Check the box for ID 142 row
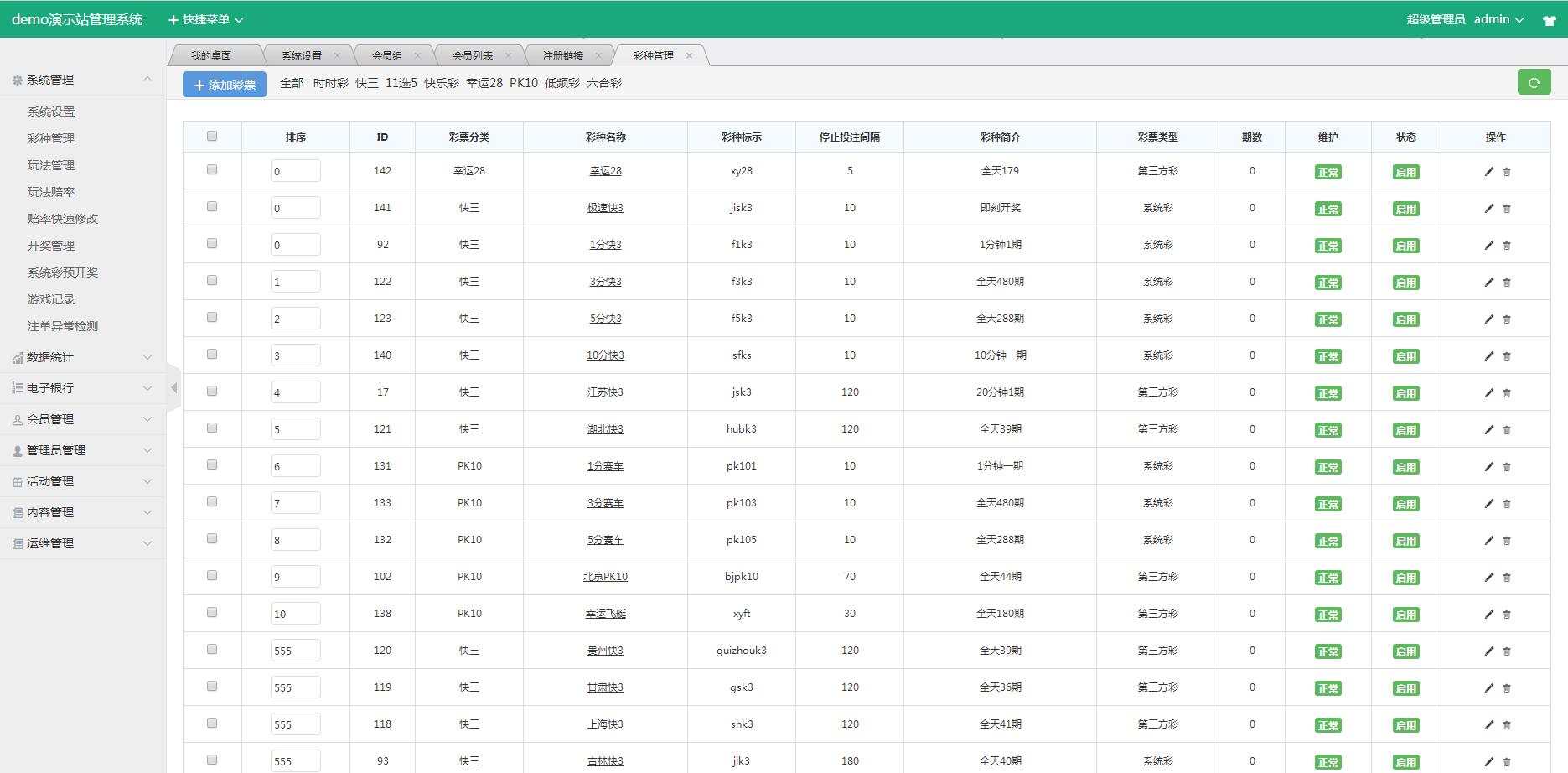 click(212, 169)
